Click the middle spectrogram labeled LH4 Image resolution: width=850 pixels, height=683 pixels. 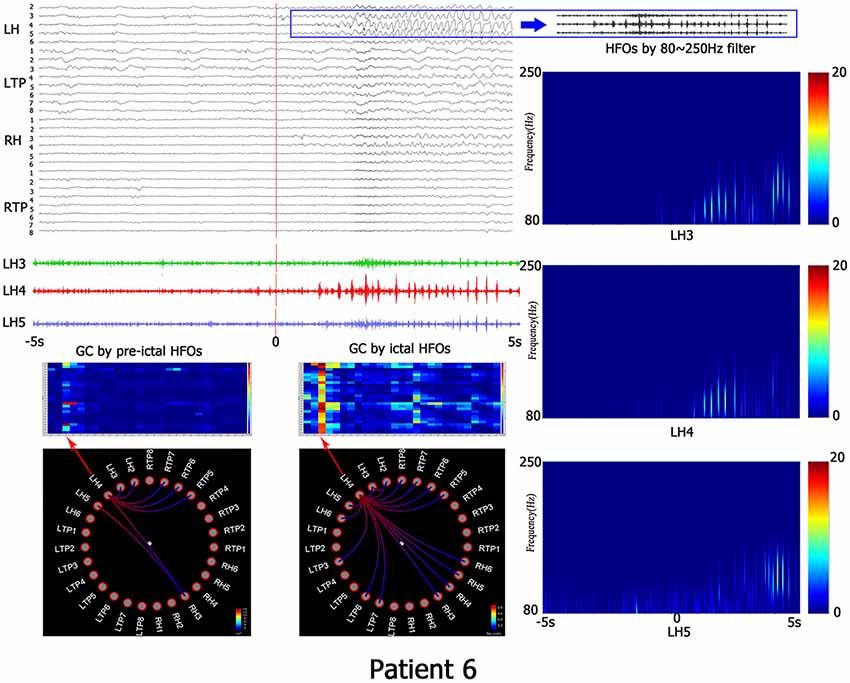(x=669, y=341)
